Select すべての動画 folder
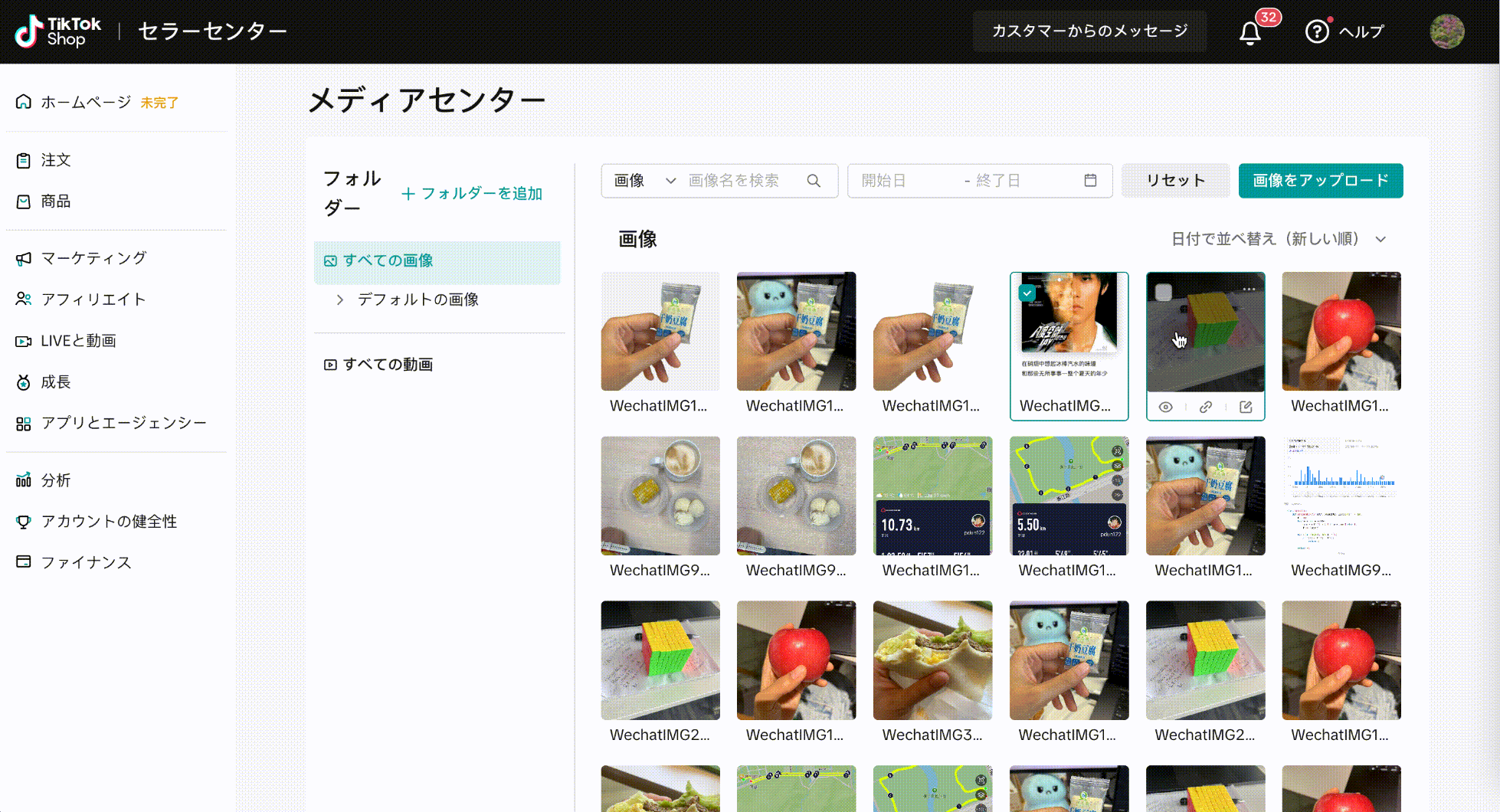Viewport: 1500px width, 812px height. pos(378,365)
